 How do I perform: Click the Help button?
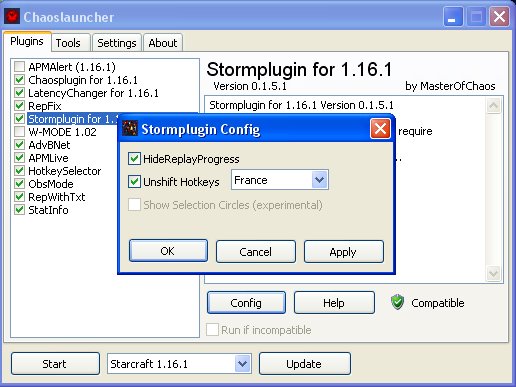point(334,303)
